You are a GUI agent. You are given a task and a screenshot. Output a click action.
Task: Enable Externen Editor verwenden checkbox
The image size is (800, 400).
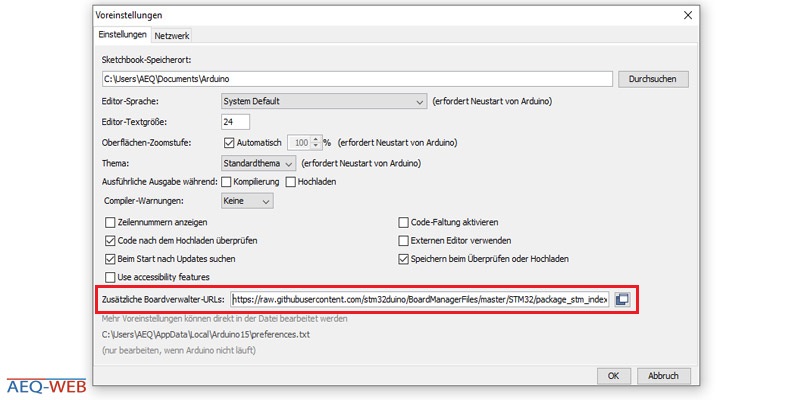[404, 240]
